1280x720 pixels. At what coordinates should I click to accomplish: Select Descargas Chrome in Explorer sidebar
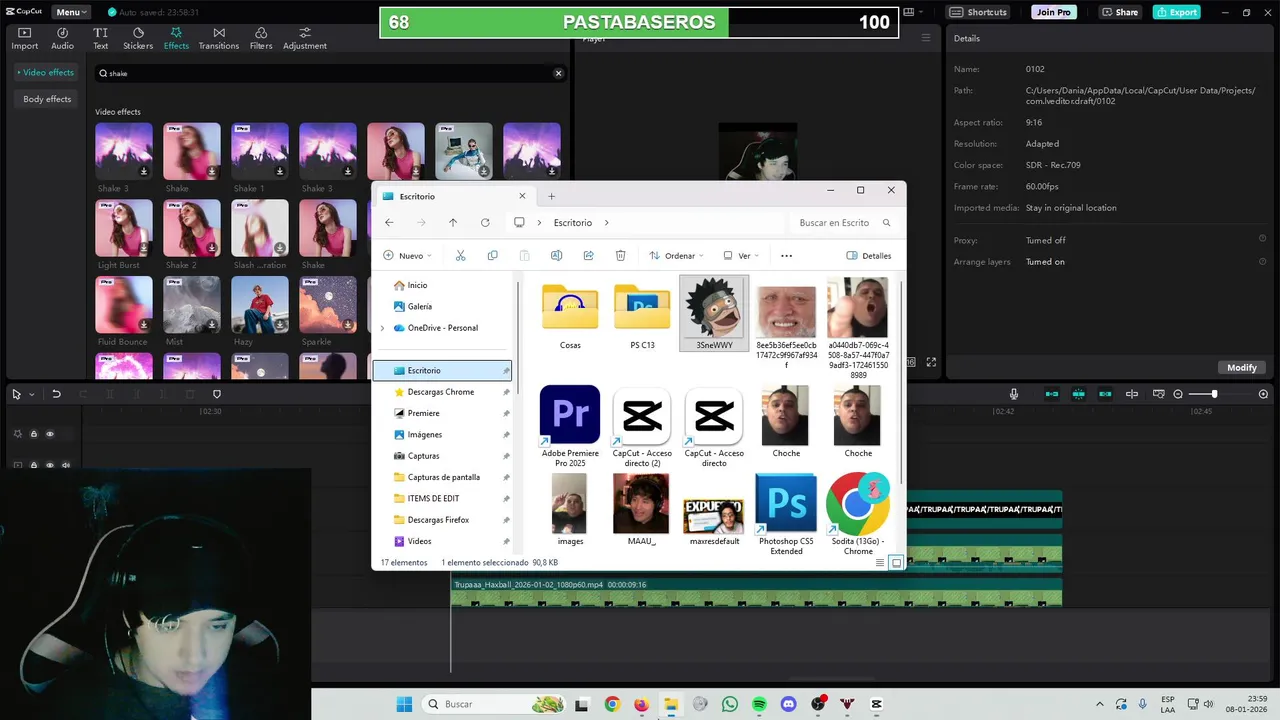click(441, 392)
